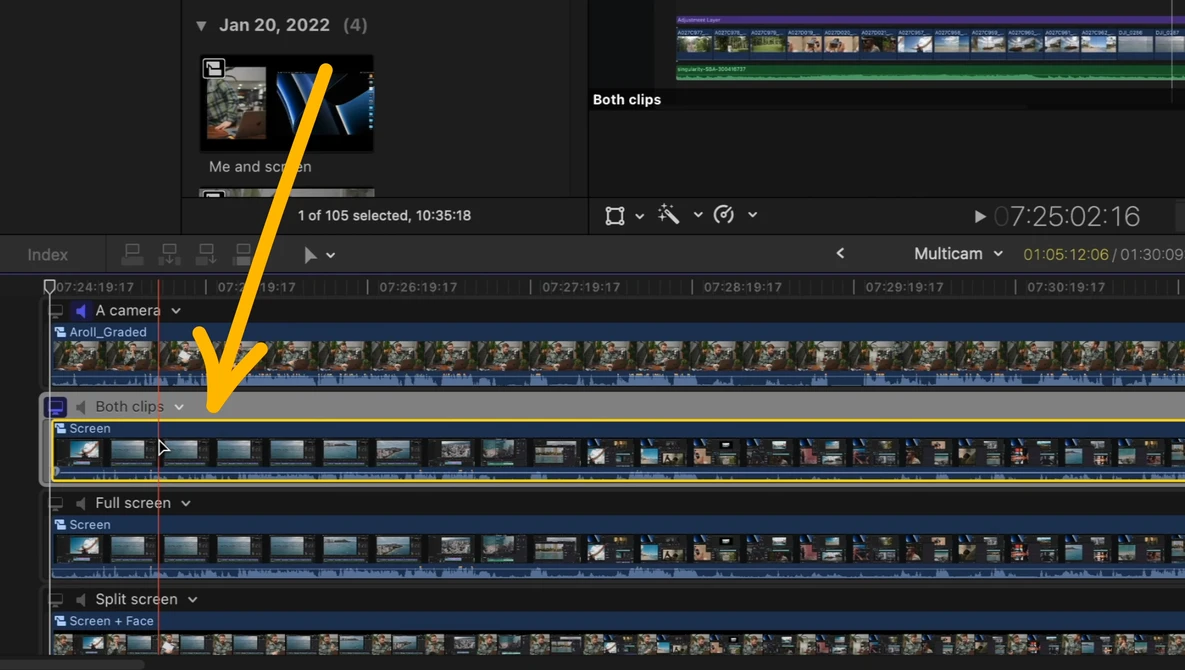The image size is (1185, 670).
Task: Click the Split screen angle name
Action: 136,599
